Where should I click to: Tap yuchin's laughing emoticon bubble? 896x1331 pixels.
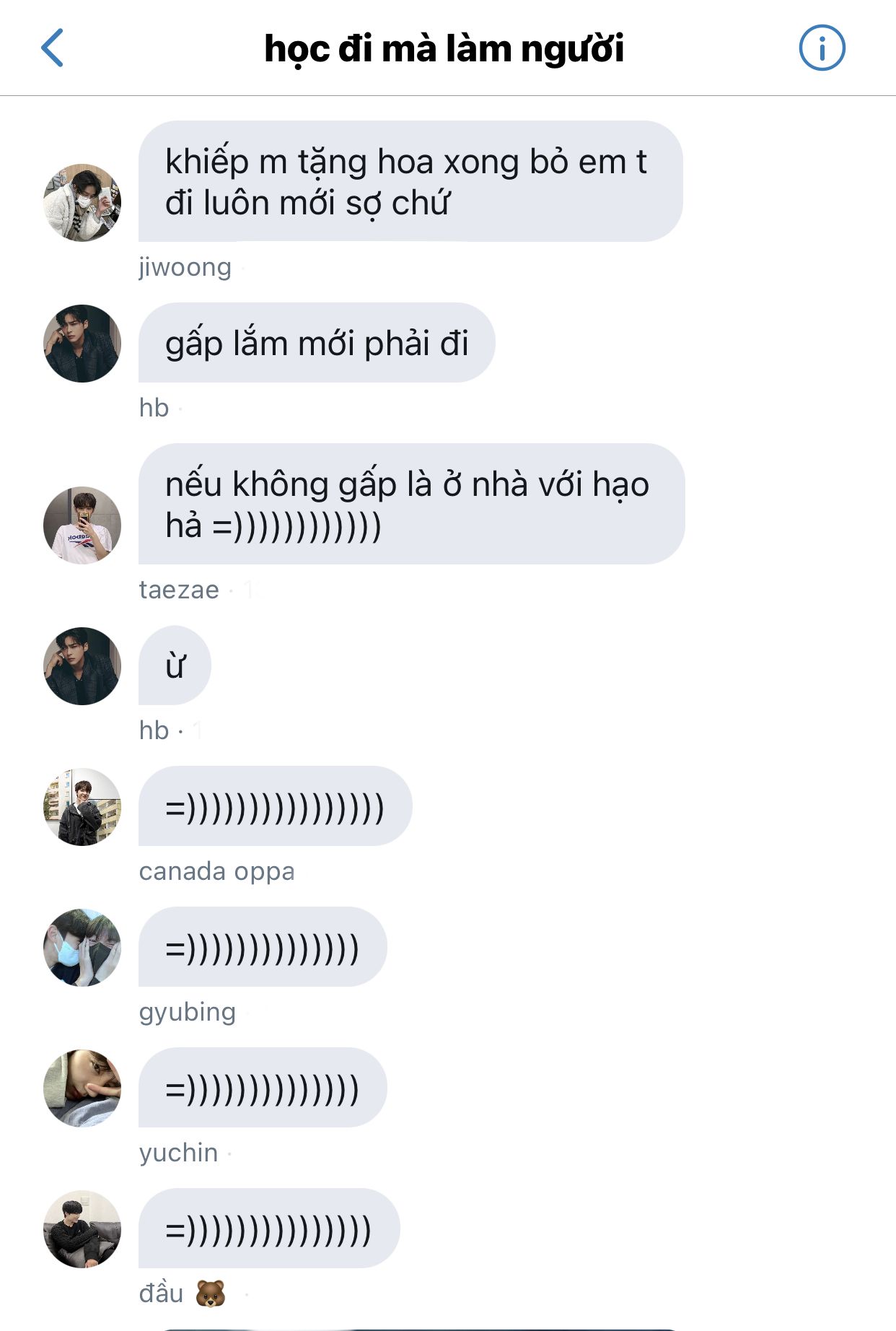(x=263, y=1088)
